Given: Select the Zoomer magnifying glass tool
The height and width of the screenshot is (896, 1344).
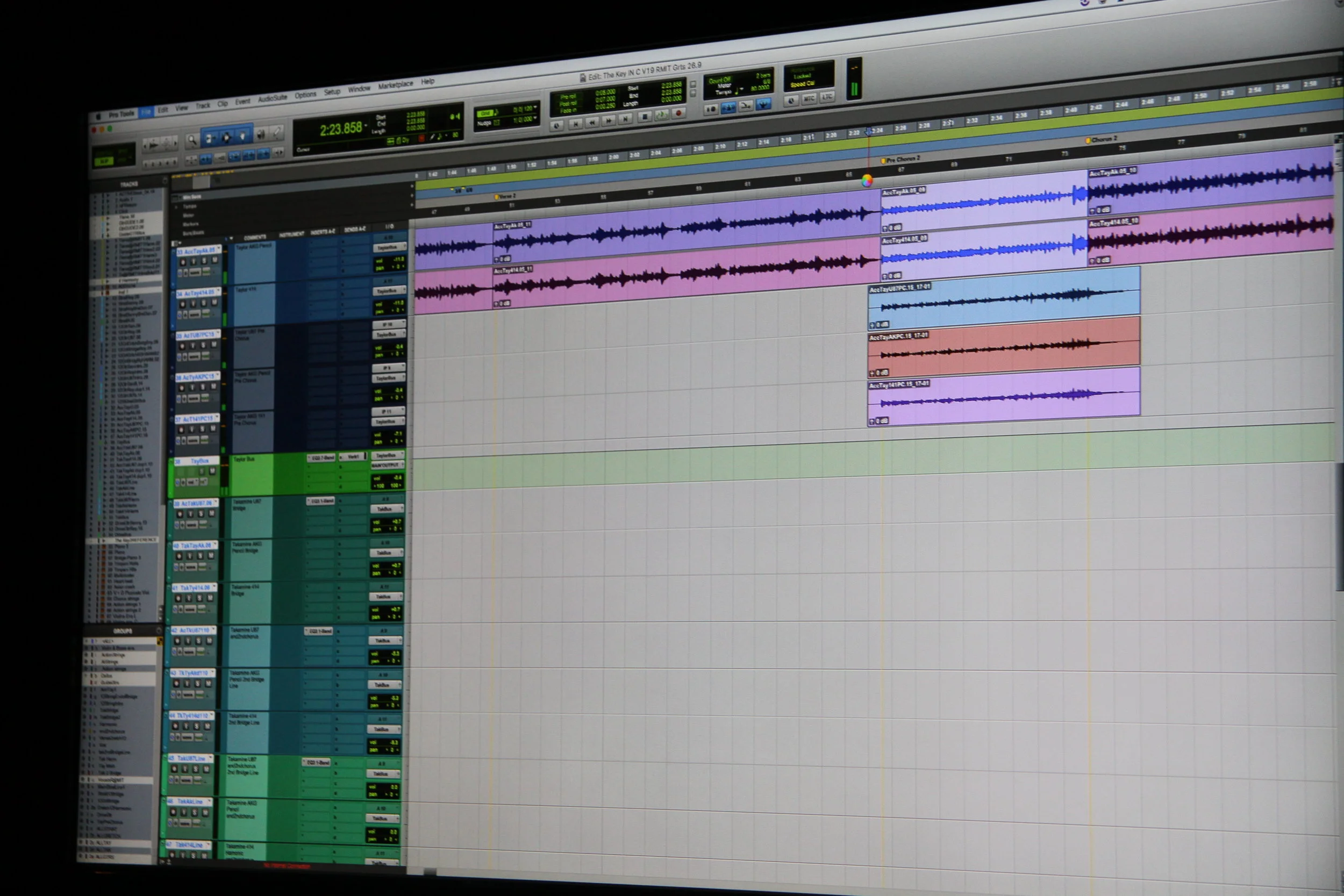Looking at the screenshot, I should [192, 140].
